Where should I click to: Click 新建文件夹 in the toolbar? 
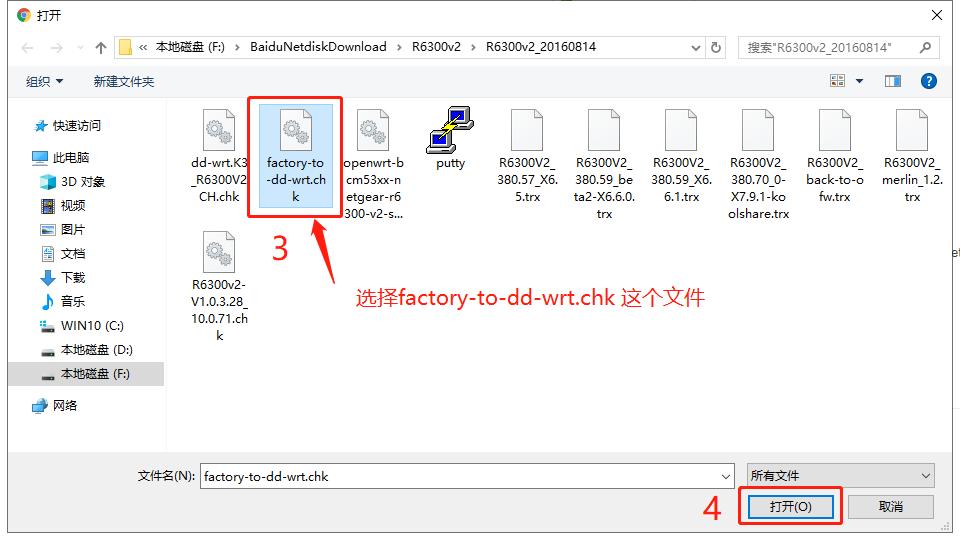point(124,81)
